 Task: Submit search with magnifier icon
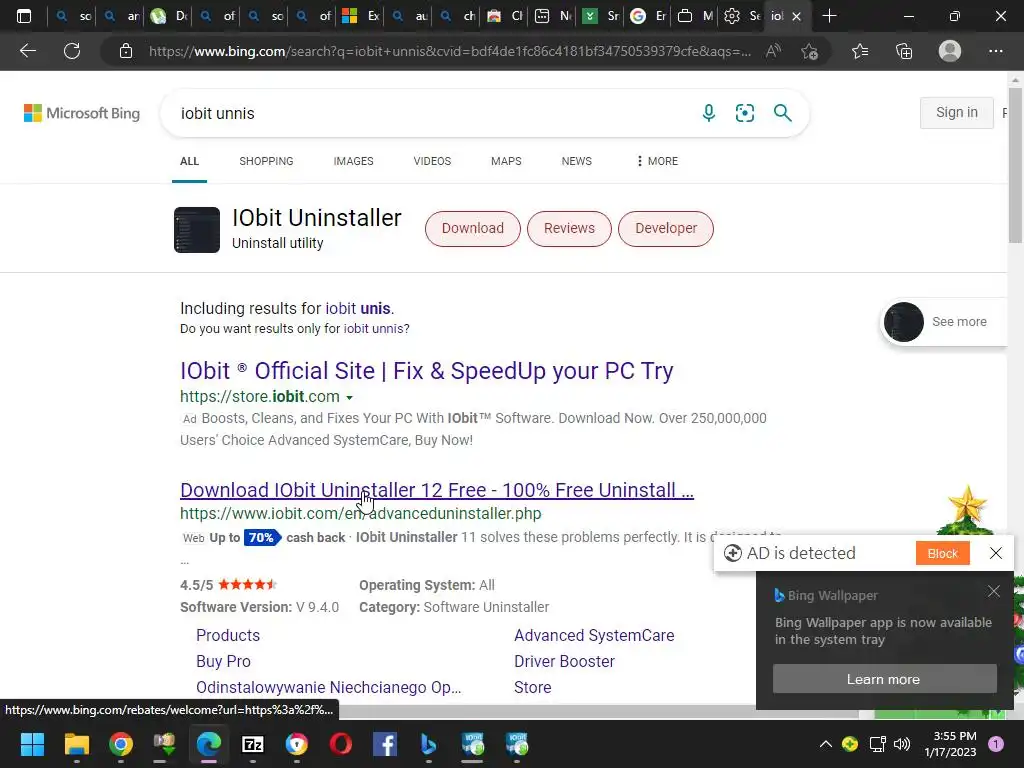(782, 113)
